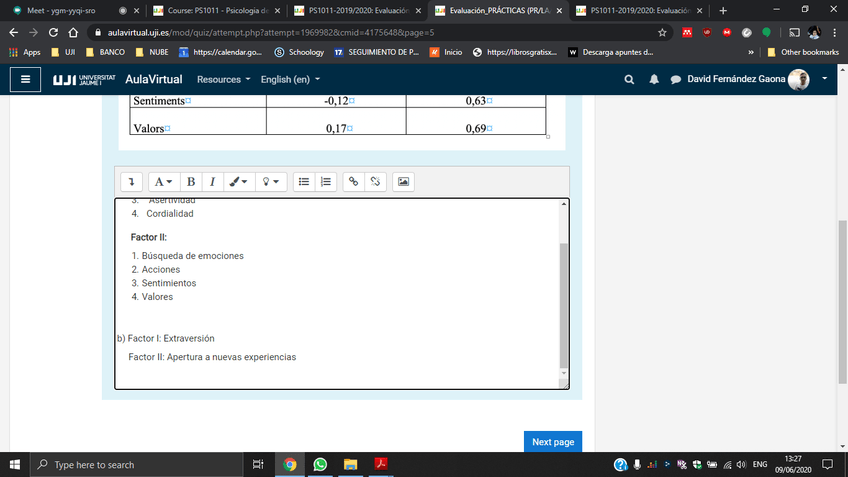This screenshot has width=848, height=477.
Task: Open the Schoology bookmark
Action: coord(299,52)
